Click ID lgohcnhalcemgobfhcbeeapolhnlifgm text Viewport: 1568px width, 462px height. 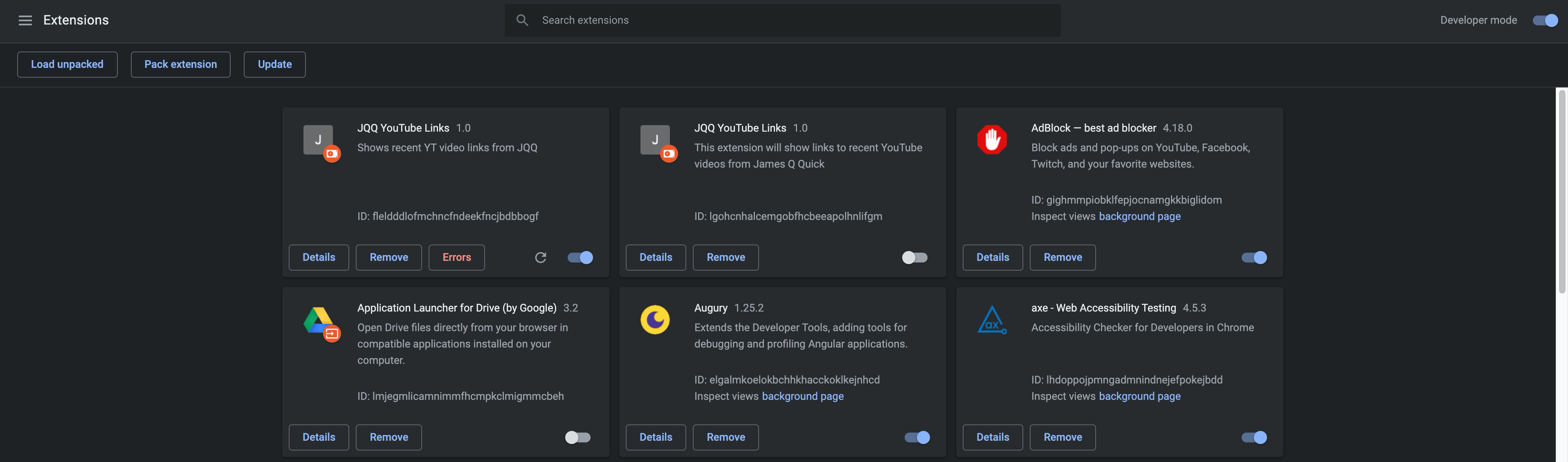point(788,216)
